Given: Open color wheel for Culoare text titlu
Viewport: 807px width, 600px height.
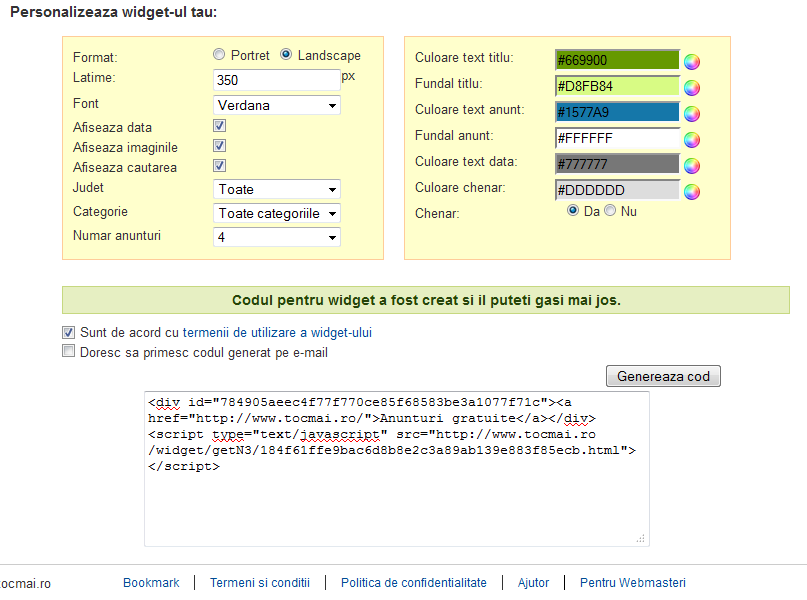Looking at the screenshot, I should (x=692, y=62).
